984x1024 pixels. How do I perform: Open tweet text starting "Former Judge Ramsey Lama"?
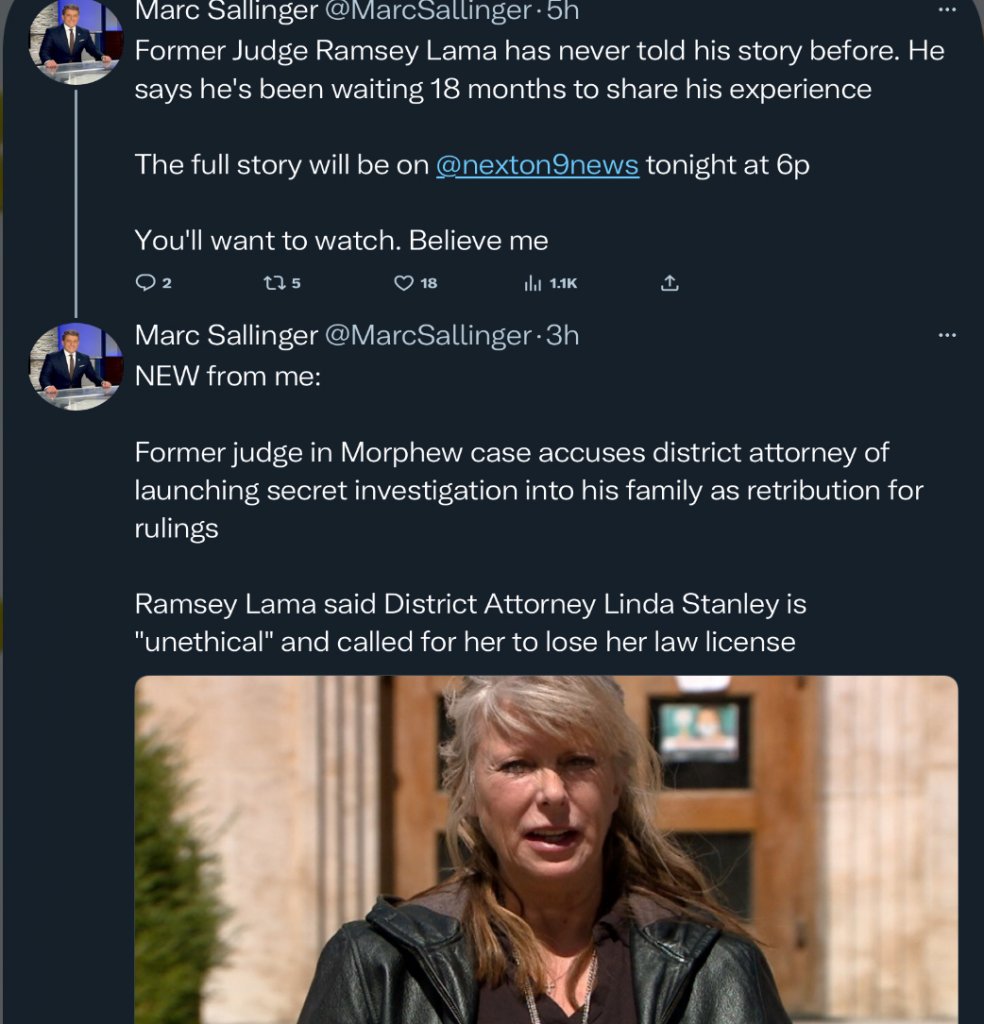539,69
